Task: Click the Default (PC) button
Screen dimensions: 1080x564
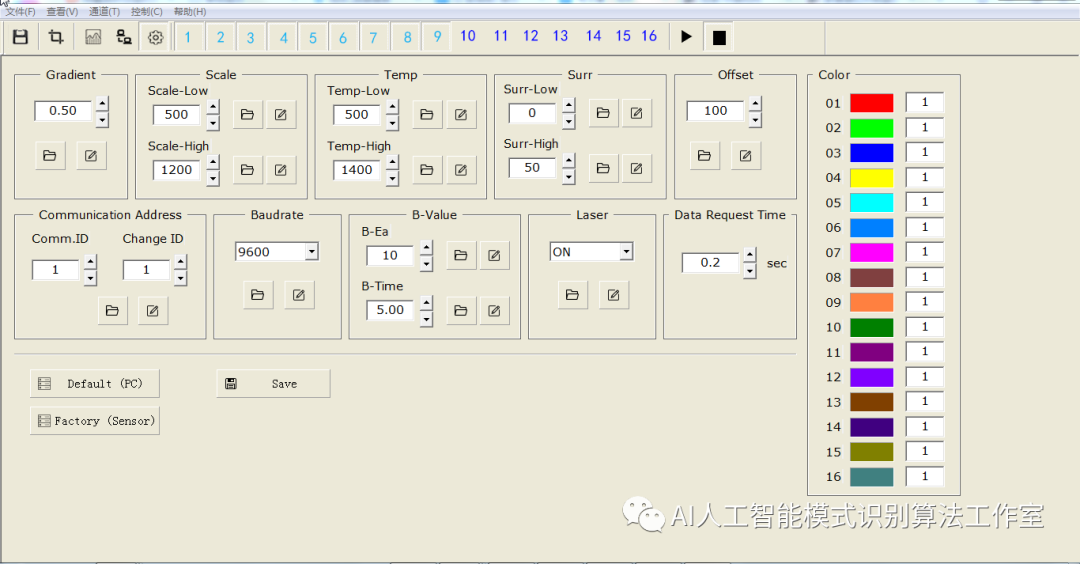Action: (94, 384)
